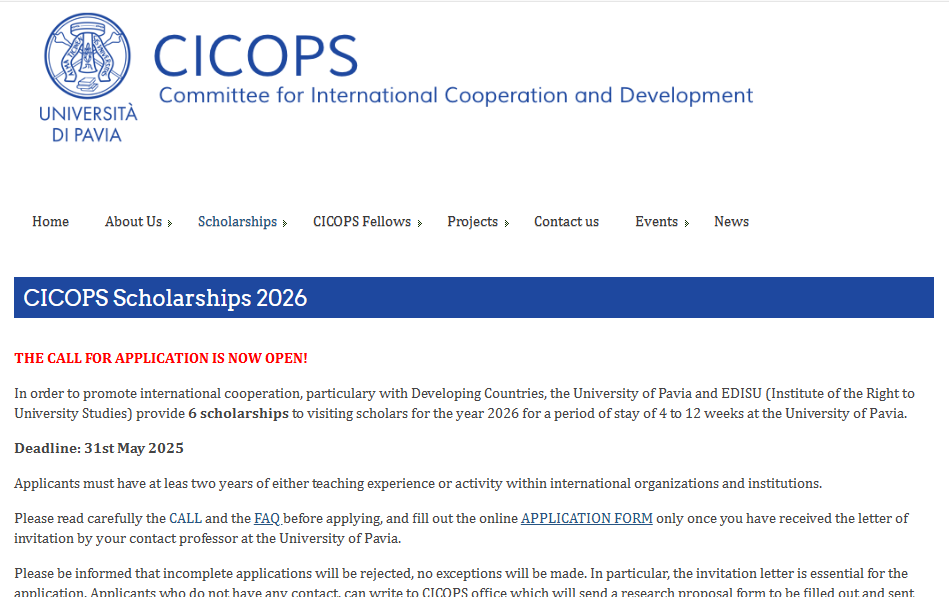Expand the About Us submenu arrow
Screen dimensions: 949x597
coord(170,223)
